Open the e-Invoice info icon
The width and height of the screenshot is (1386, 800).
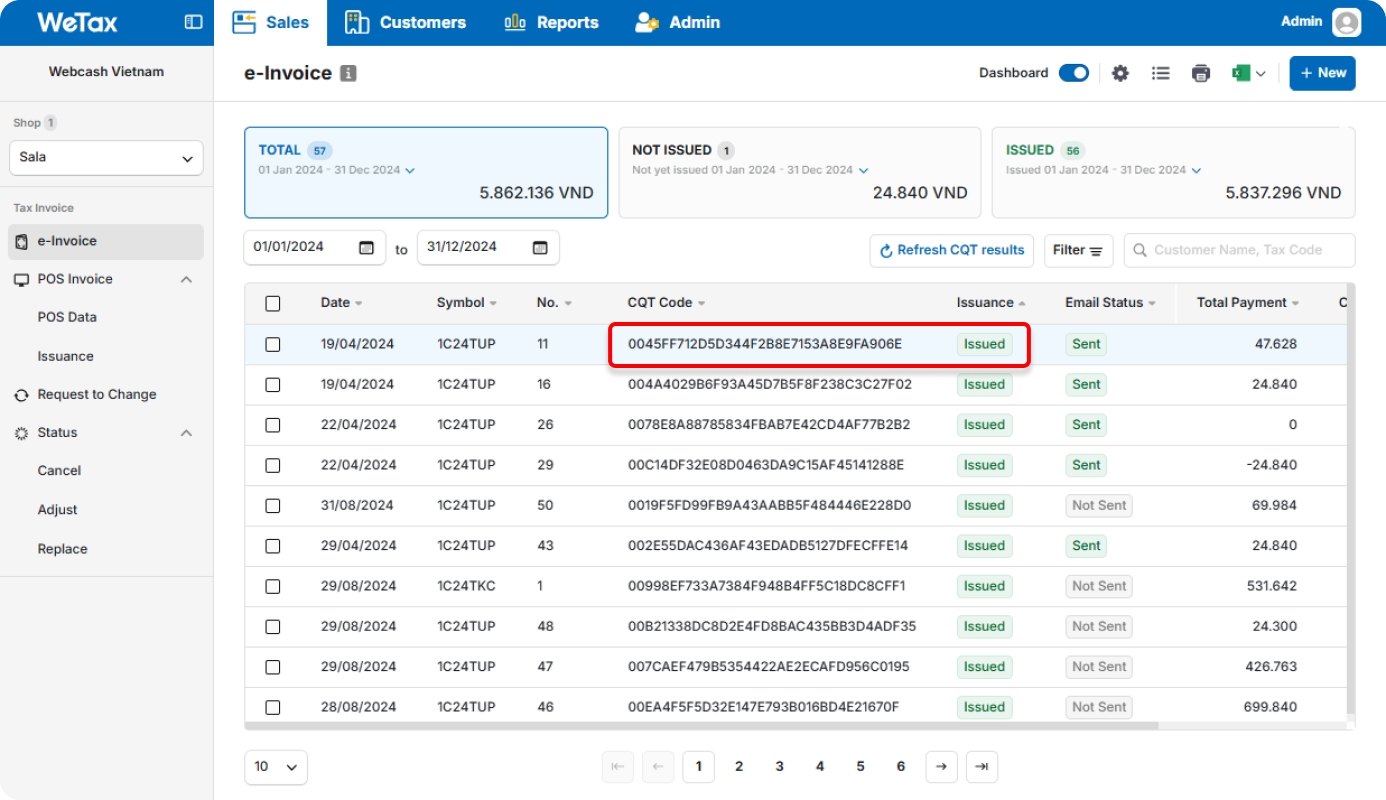click(x=348, y=73)
